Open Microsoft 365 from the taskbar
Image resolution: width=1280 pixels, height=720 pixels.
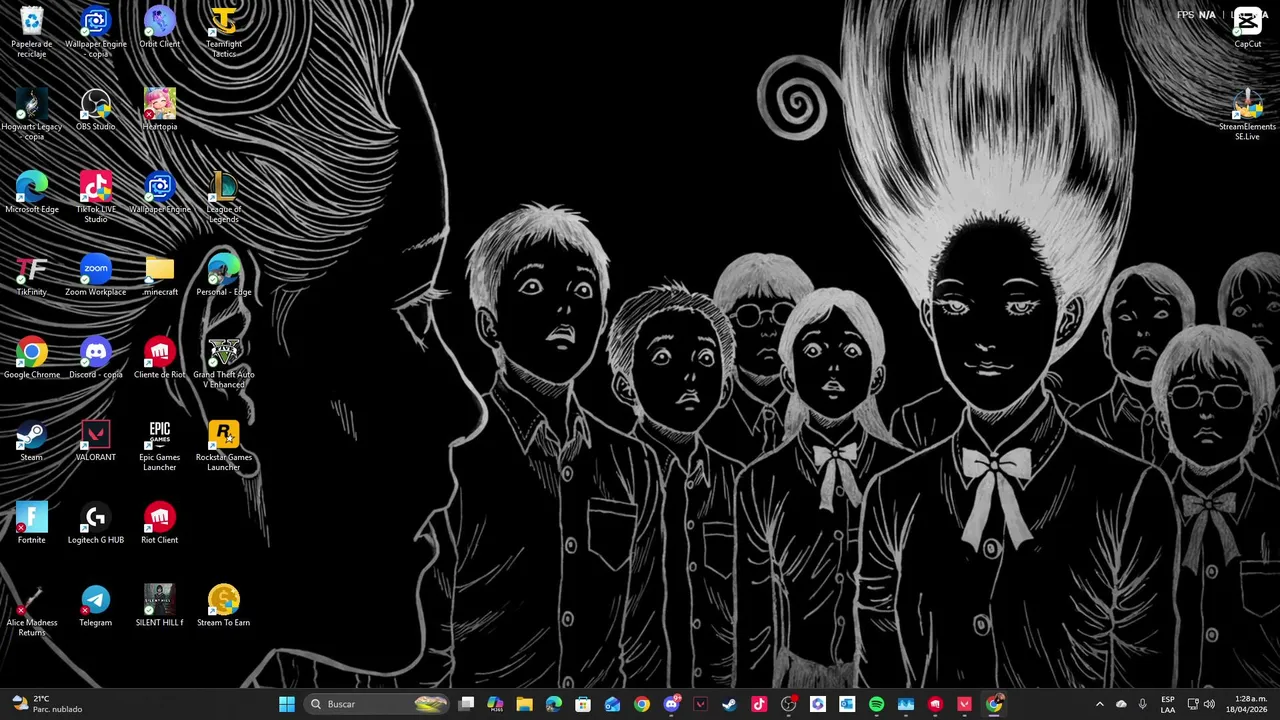pos(495,704)
